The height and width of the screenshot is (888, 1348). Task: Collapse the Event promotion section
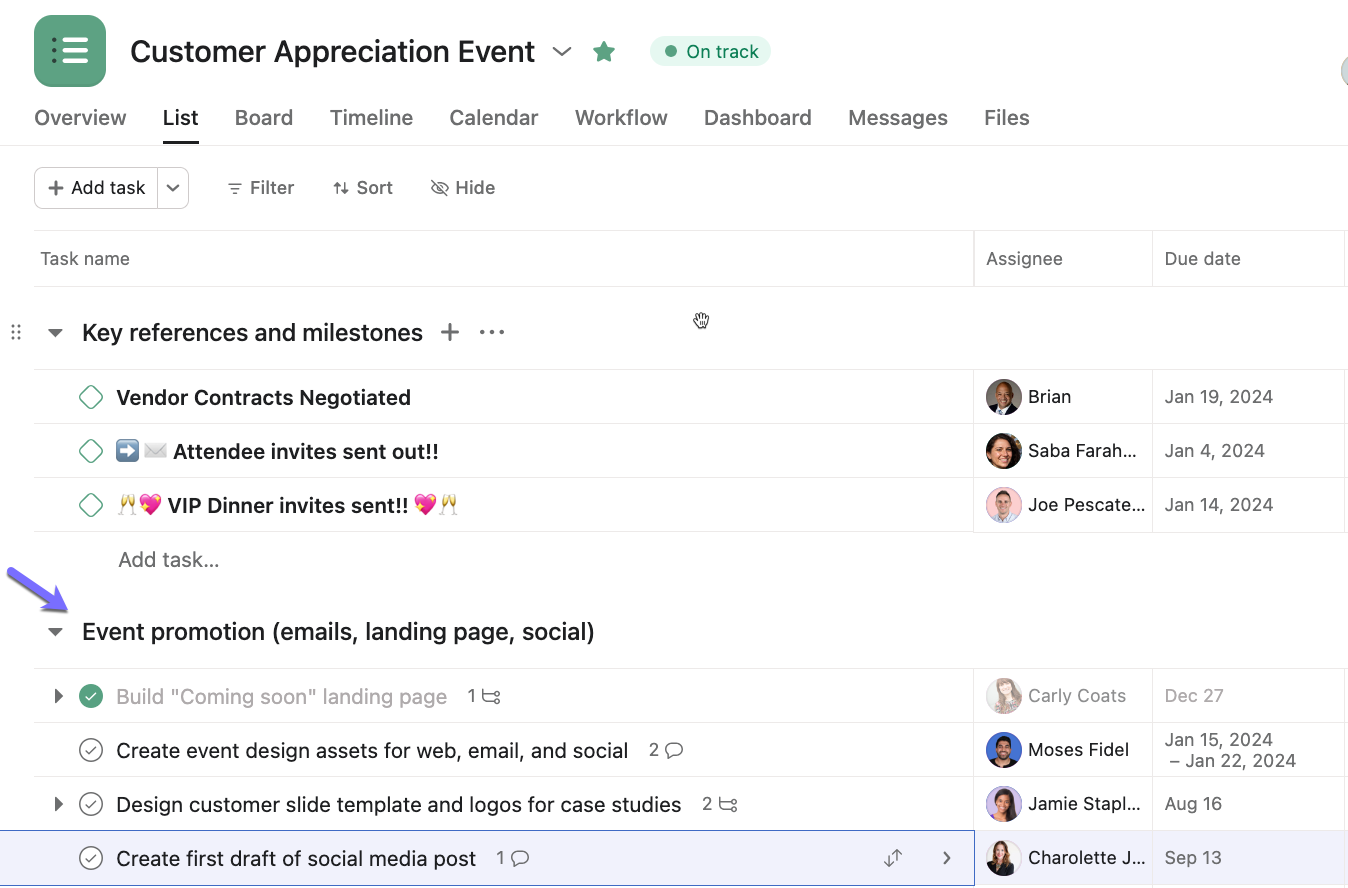point(56,632)
